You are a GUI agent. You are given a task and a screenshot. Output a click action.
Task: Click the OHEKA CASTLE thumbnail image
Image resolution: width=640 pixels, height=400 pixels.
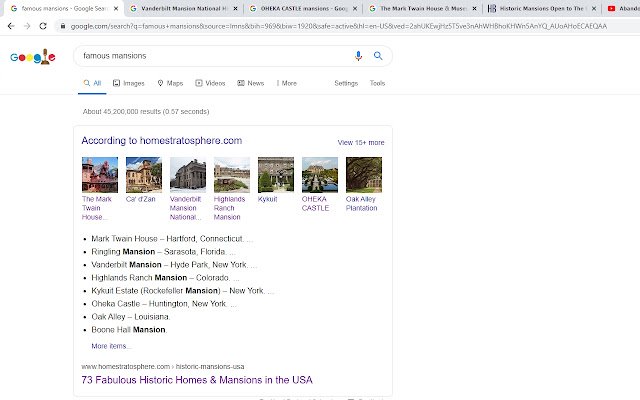click(x=320, y=175)
